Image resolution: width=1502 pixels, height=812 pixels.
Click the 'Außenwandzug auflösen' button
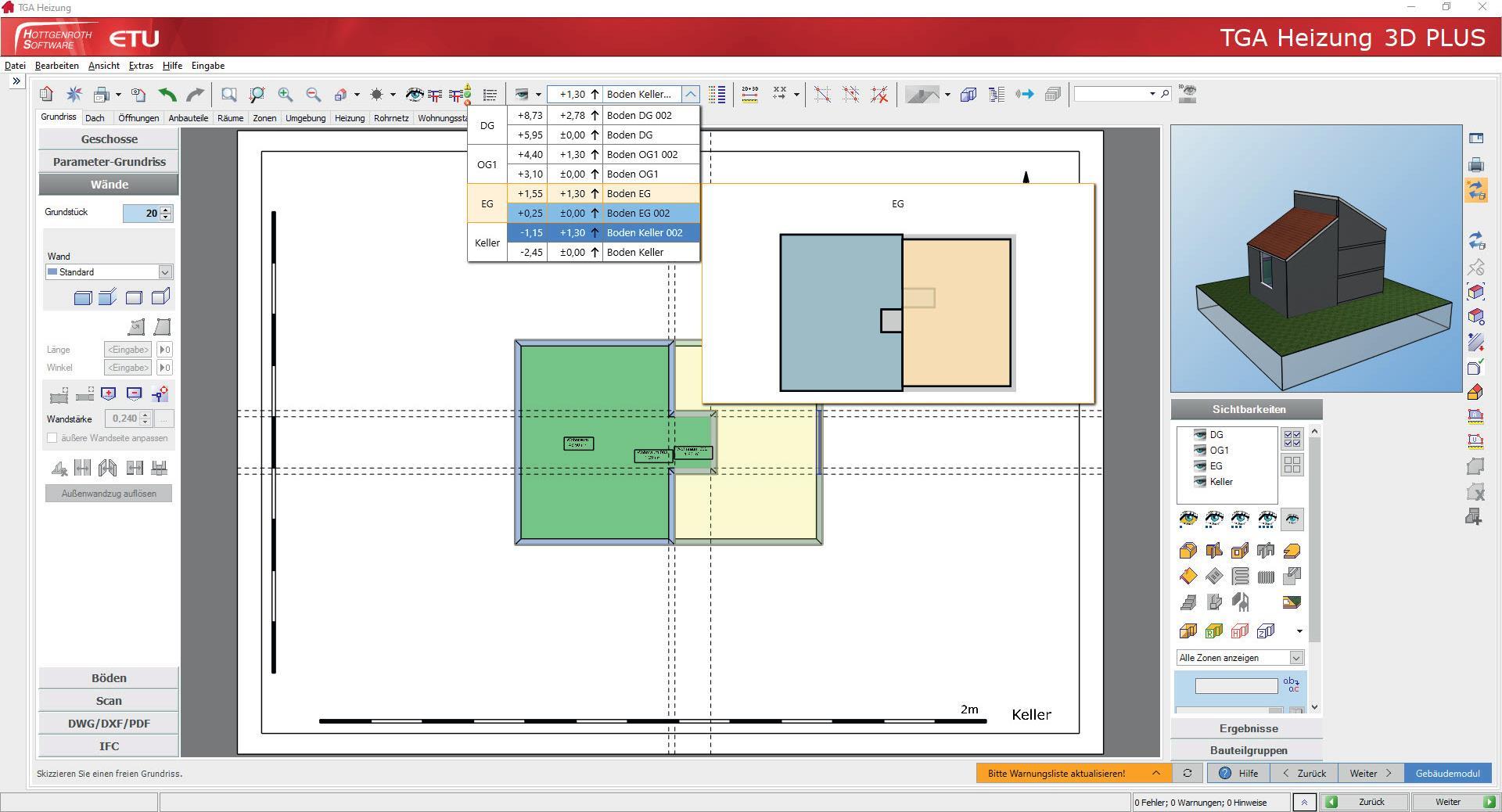point(109,494)
